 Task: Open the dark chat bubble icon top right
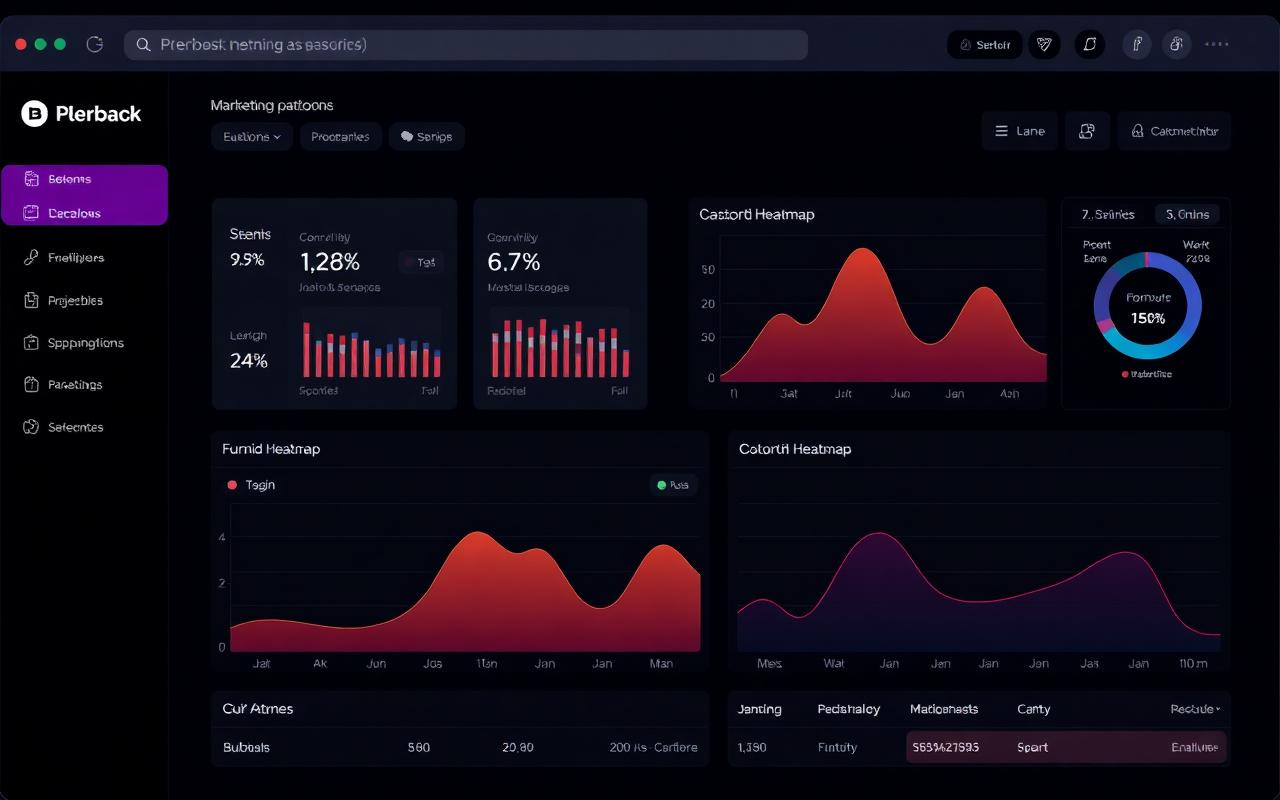tap(1089, 44)
